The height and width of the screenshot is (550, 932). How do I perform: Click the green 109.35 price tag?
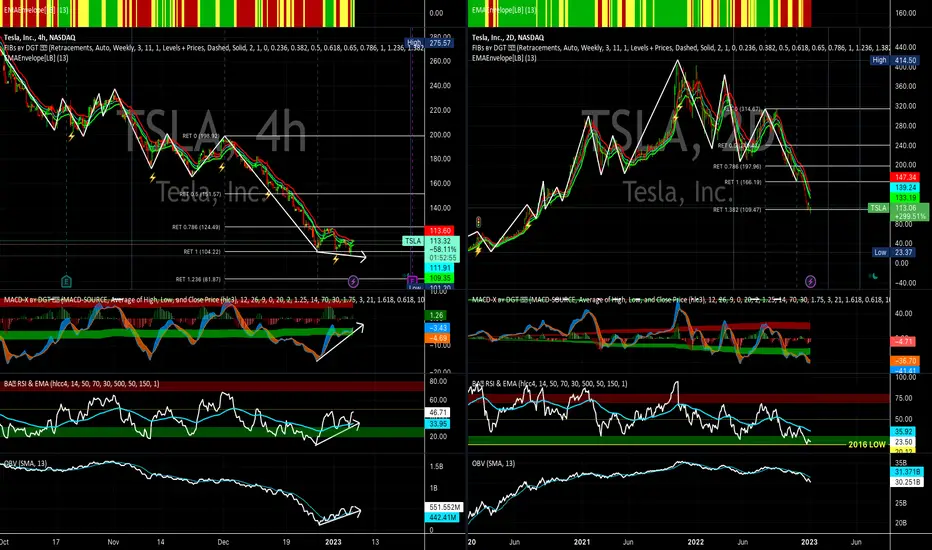click(x=440, y=278)
